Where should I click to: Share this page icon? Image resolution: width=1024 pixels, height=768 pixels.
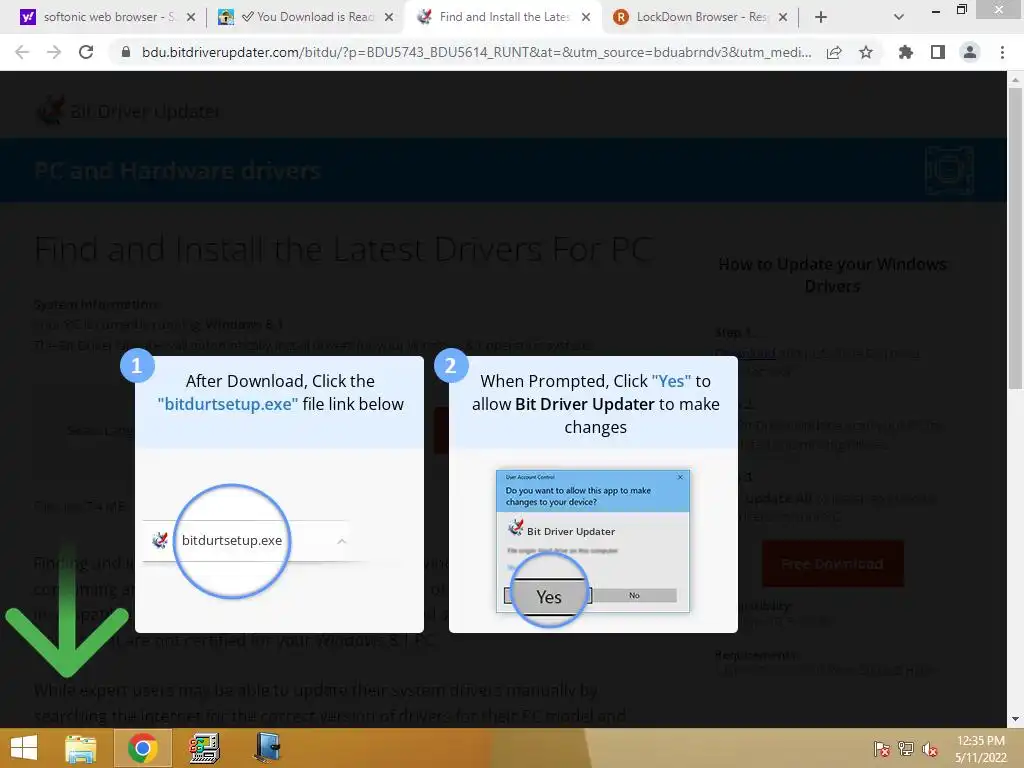834,52
